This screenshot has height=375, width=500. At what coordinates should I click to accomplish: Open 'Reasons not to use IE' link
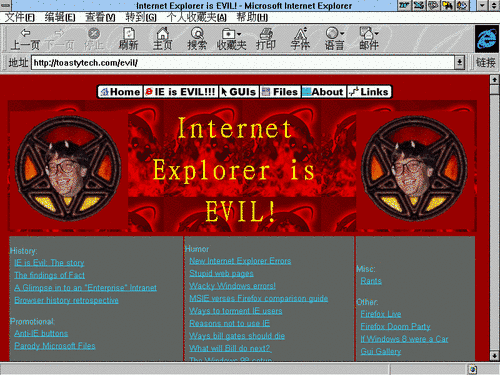229,323
